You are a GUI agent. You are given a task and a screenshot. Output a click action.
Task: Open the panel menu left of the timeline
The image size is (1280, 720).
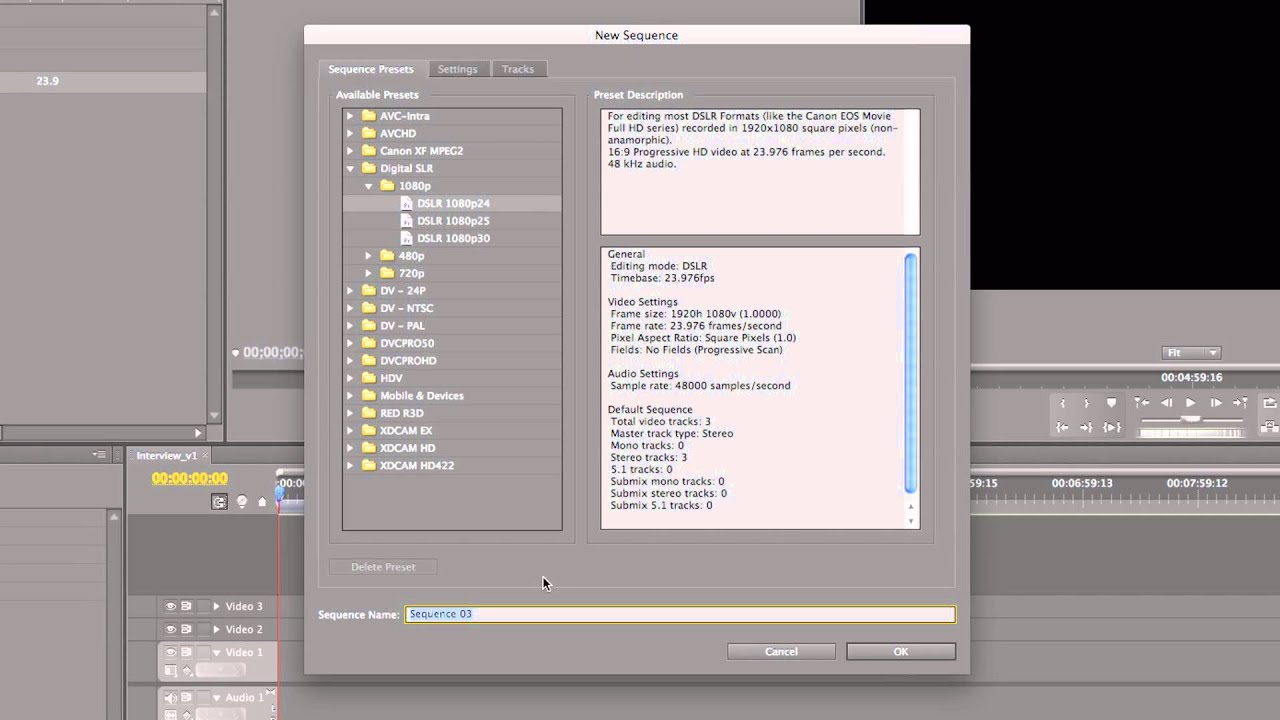(99, 455)
